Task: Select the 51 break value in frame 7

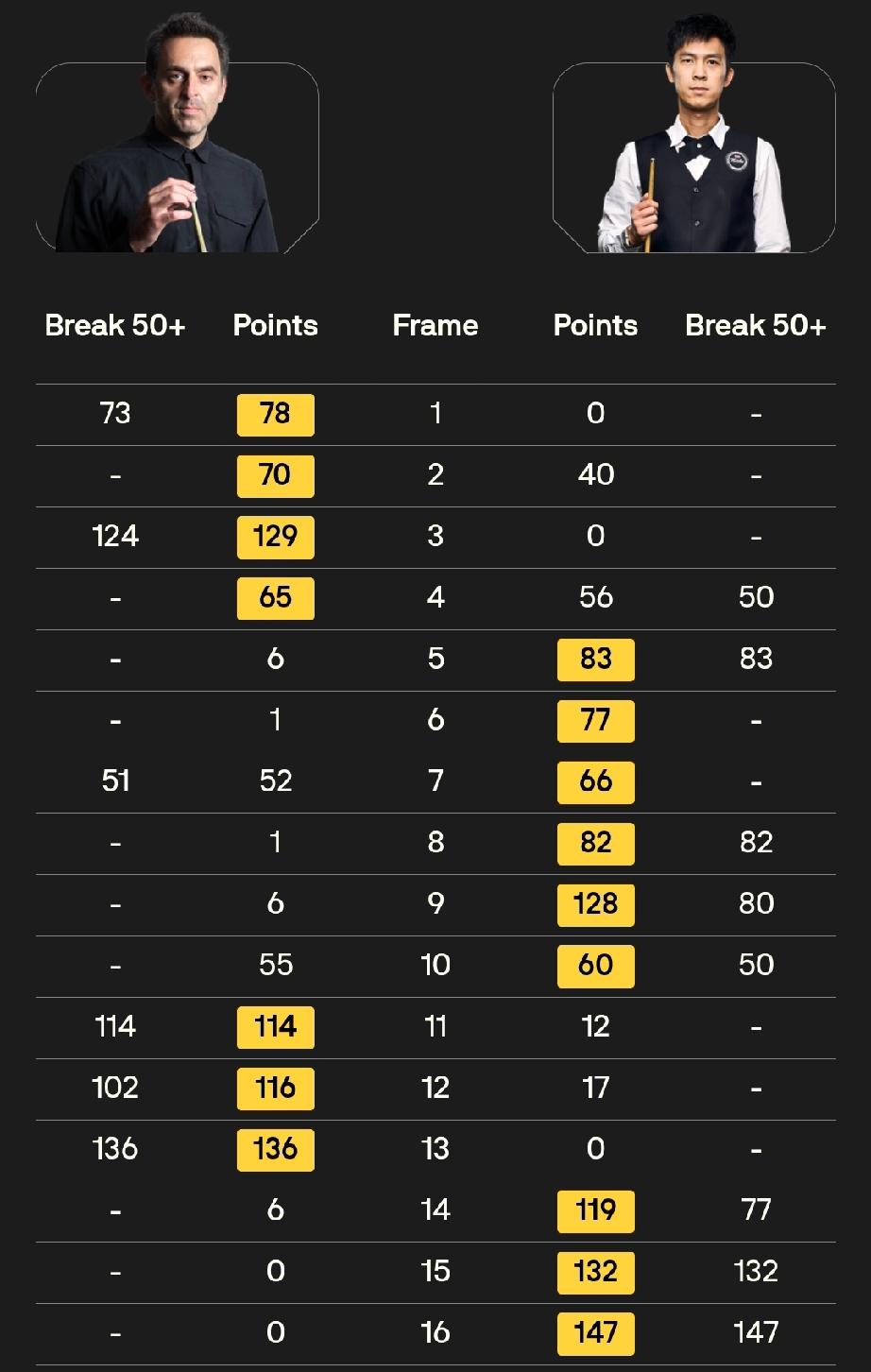Action: click(x=115, y=781)
